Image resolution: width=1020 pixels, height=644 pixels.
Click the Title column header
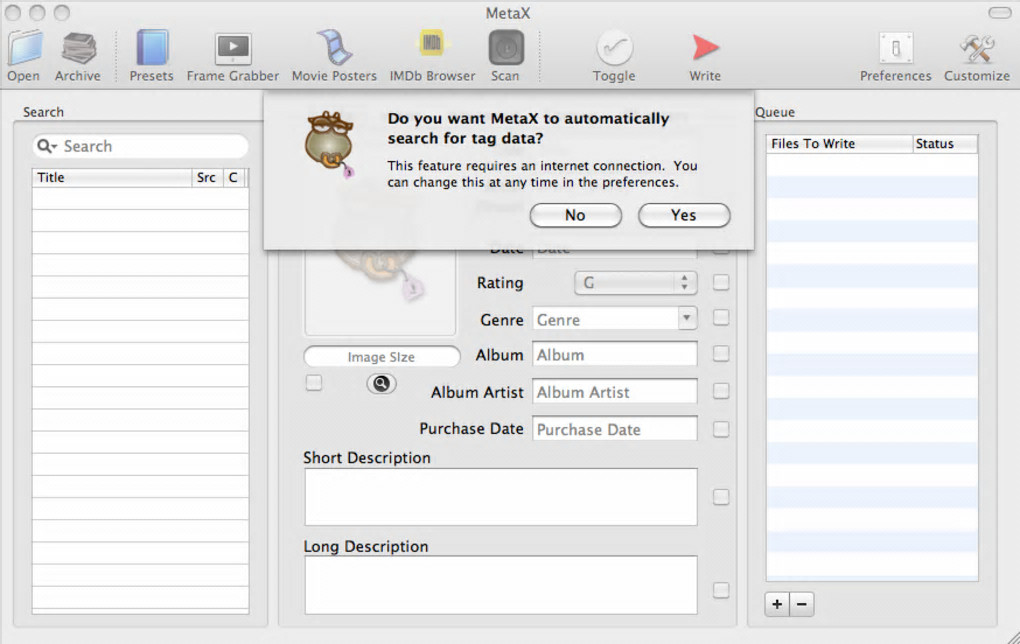tap(112, 178)
